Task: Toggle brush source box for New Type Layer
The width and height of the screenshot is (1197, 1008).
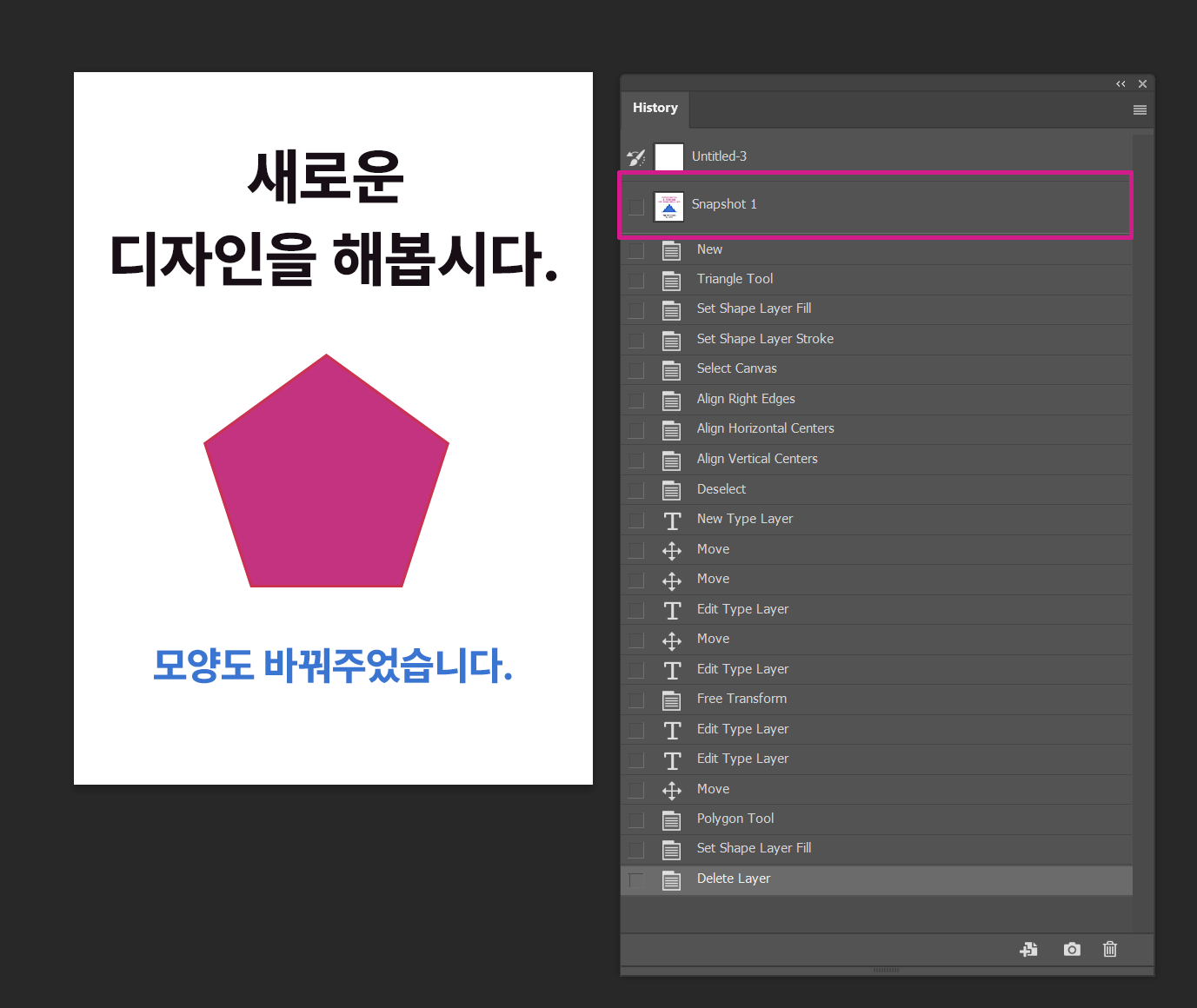Action: click(636, 520)
